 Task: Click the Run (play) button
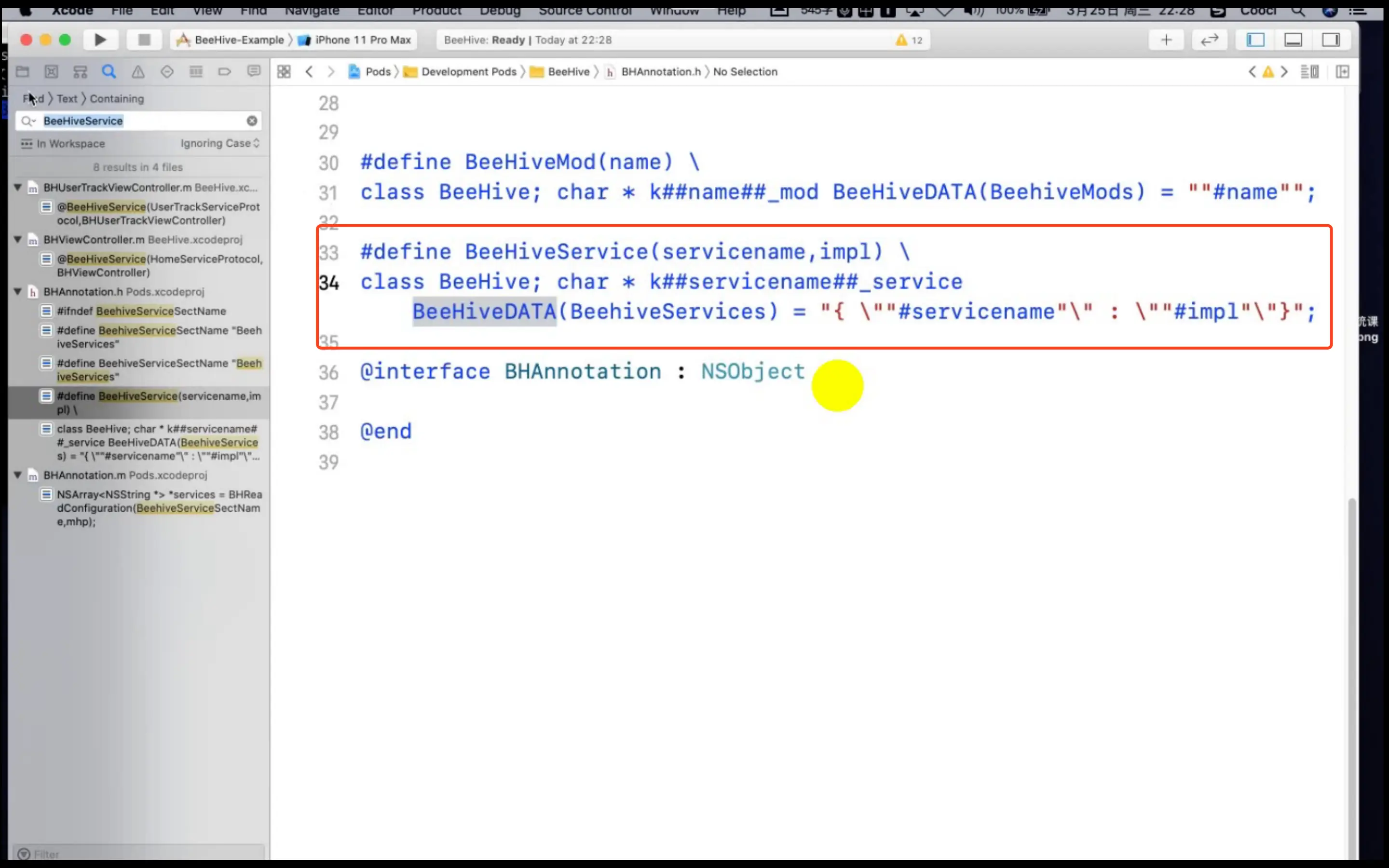pyautogui.click(x=100, y=40)
